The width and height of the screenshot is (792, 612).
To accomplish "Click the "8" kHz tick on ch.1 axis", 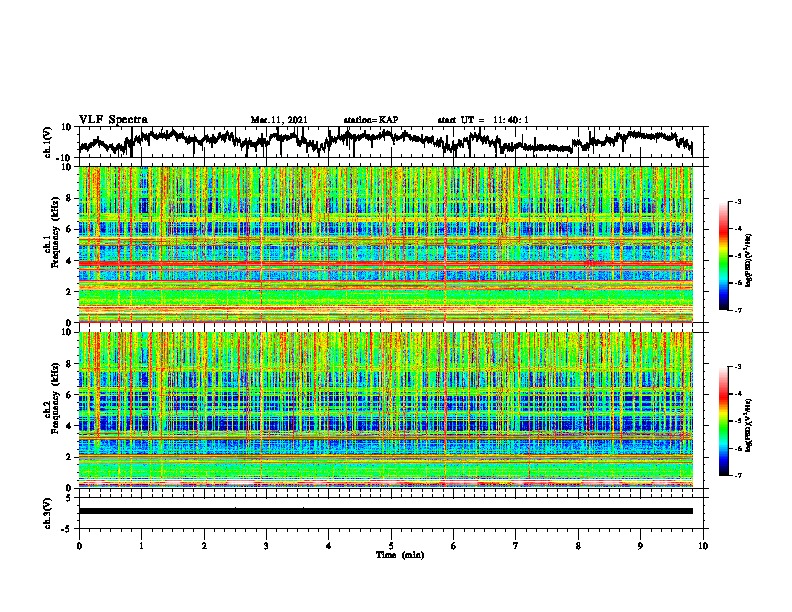I will coord(69,198).
